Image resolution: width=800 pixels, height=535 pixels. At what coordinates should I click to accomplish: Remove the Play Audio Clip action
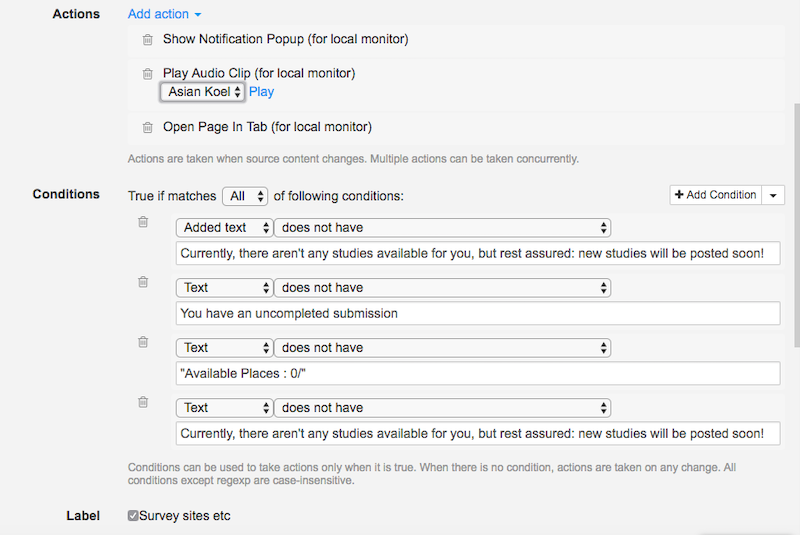(147, 74)
